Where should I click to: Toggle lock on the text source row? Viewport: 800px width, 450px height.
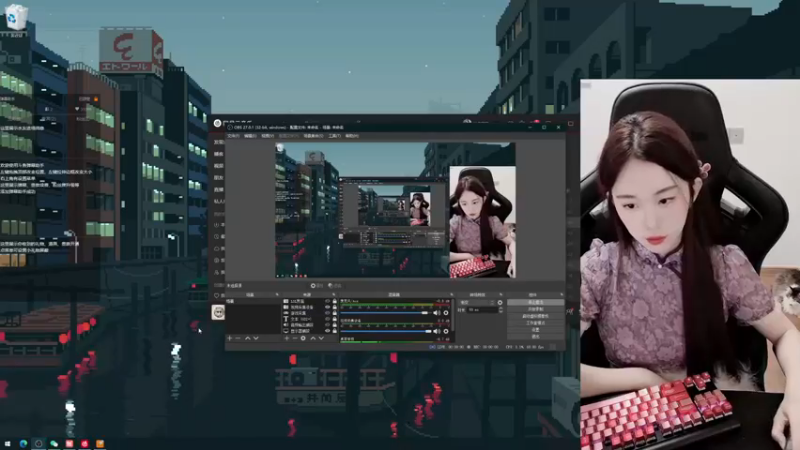point(335,319)
